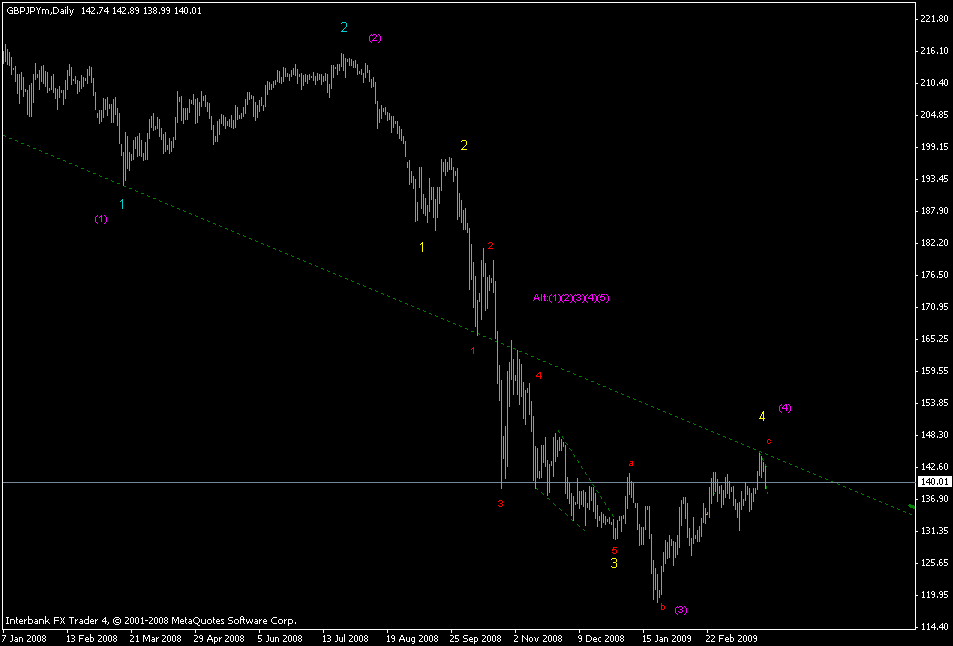The image size is (953, 646).
Task: Select the red "b" label at the swing low
Action: point(662,606)
